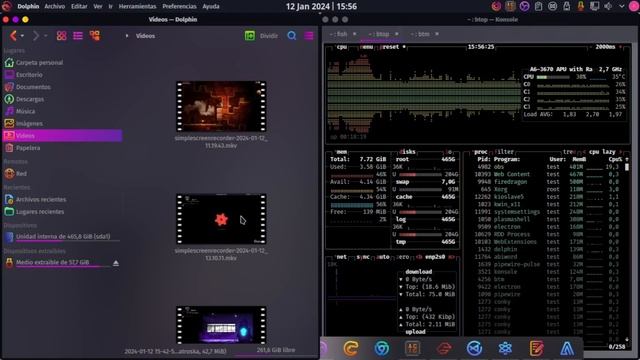Expand hidden system tray icons arrow
Screen dimensions: 640x360
click(621, 6)
